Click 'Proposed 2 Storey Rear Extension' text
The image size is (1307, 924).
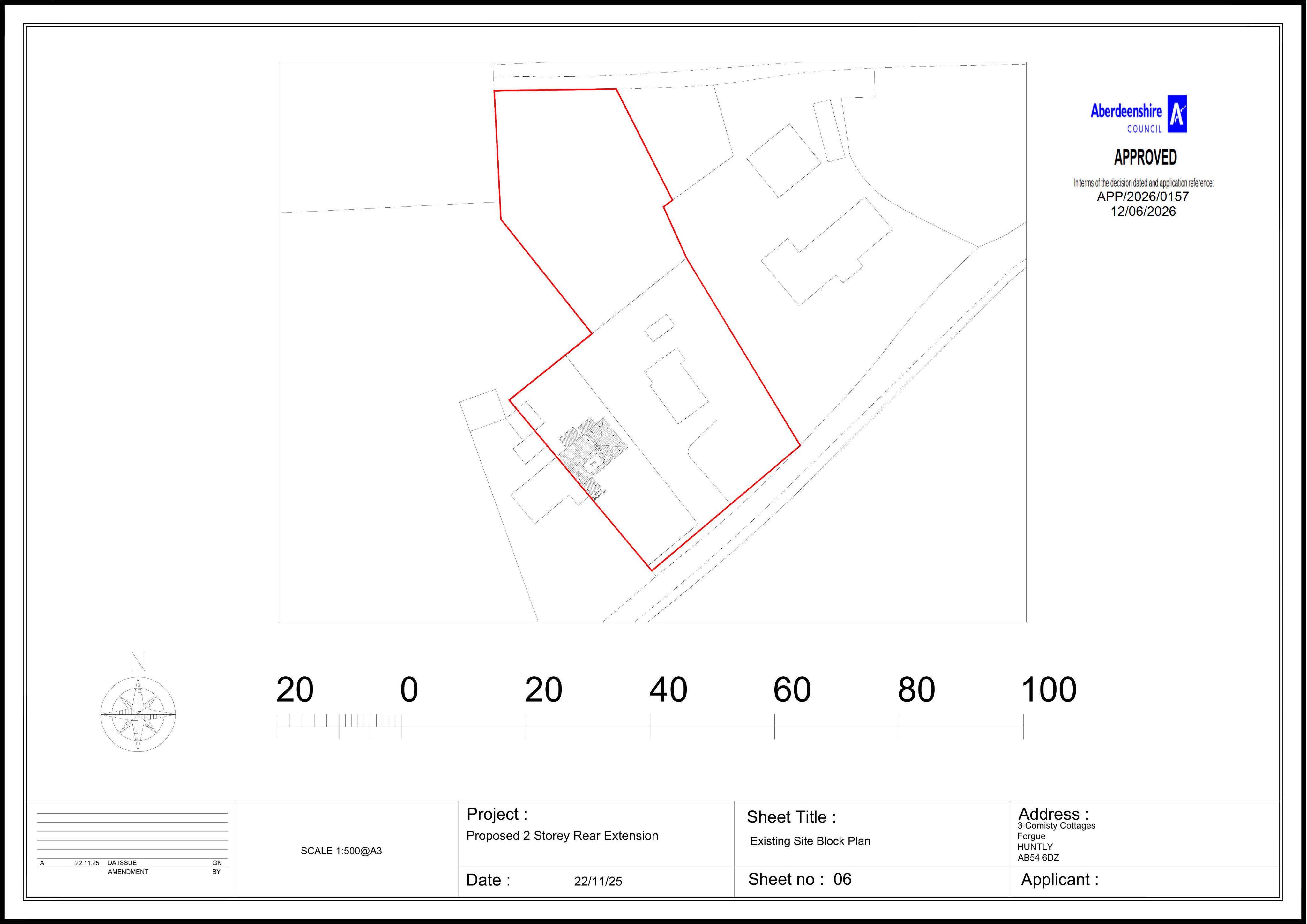[x=562, y=836]
